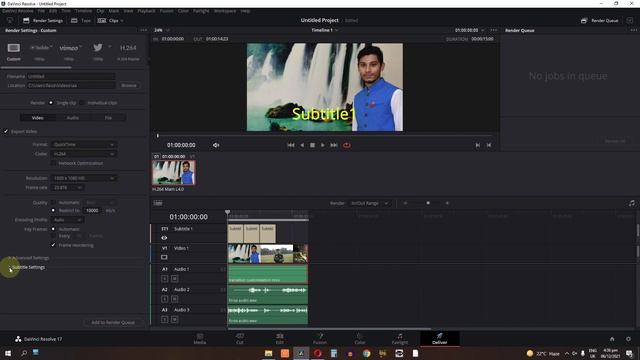This screenshot has height=360, width=640.
Task: Toggle Video 1 track enable icon
Action: [x=164, y=257]
